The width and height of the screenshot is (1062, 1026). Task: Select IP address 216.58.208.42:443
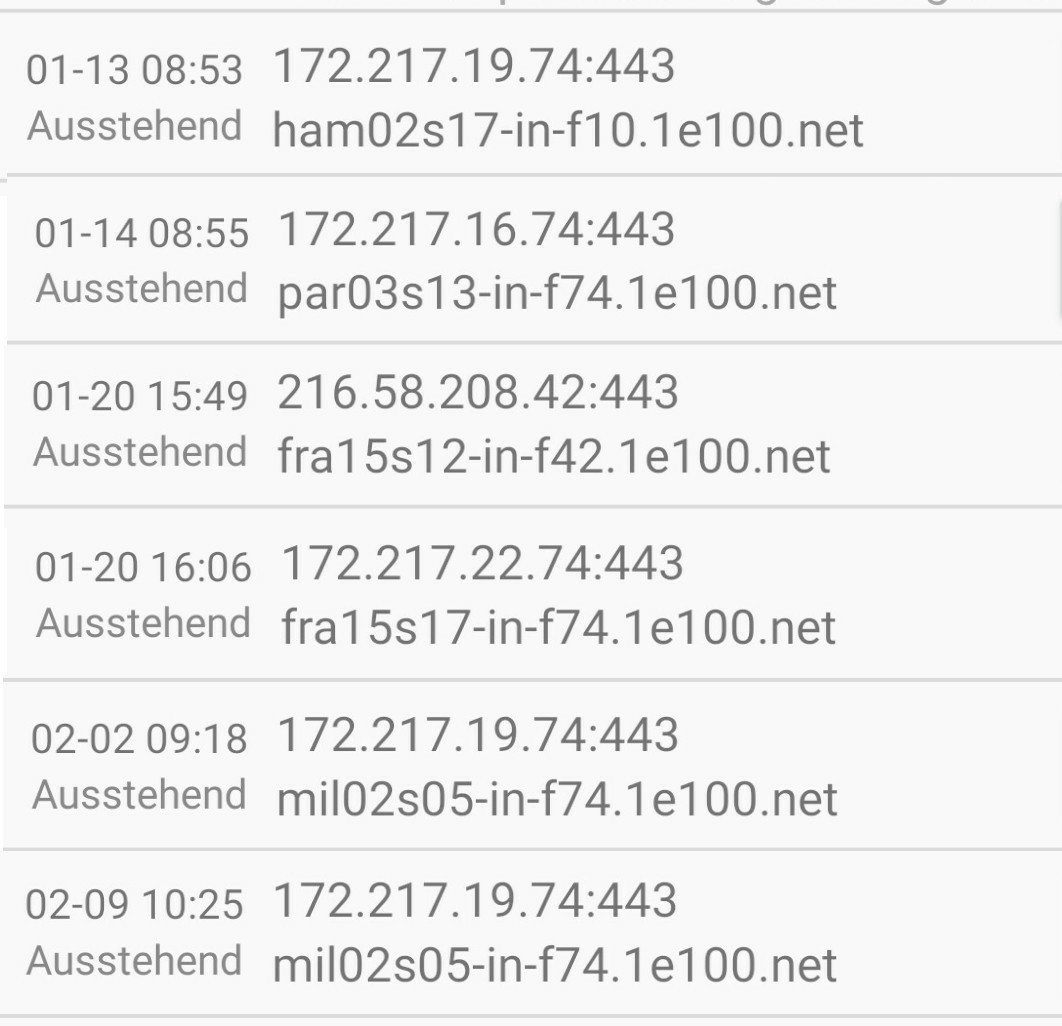(x=477, y=392)
